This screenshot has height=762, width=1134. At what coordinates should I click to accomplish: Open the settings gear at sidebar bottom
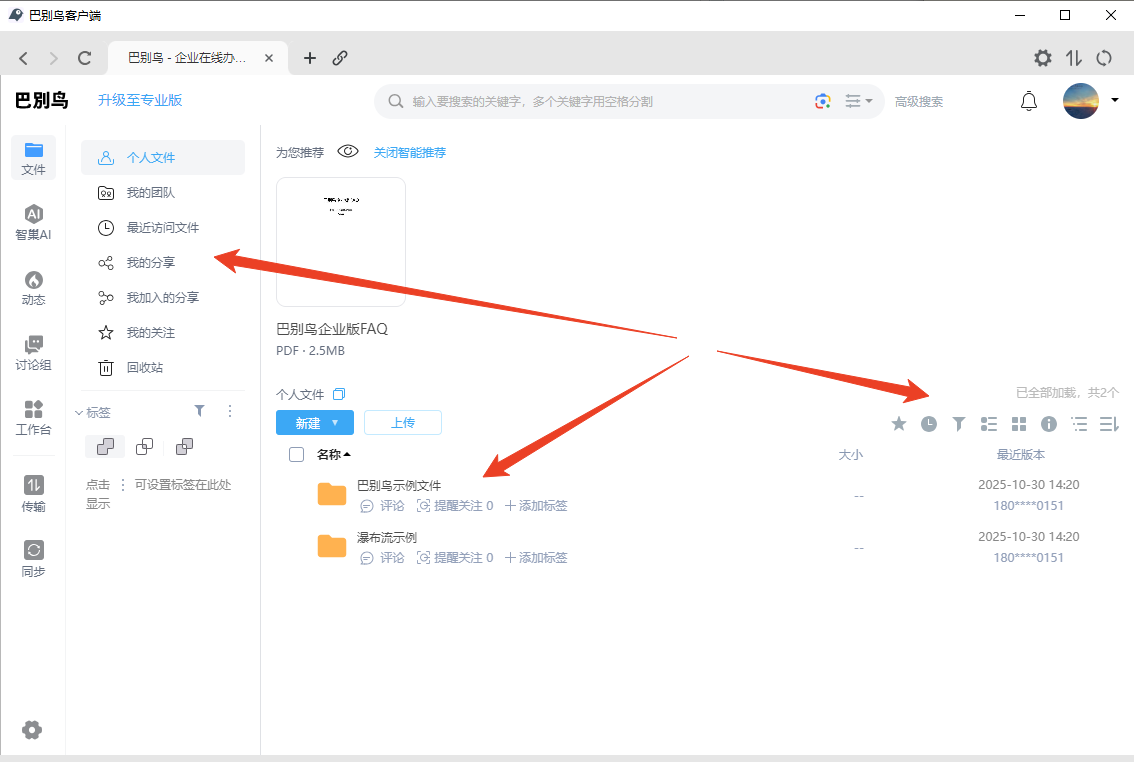coord(32,729)
